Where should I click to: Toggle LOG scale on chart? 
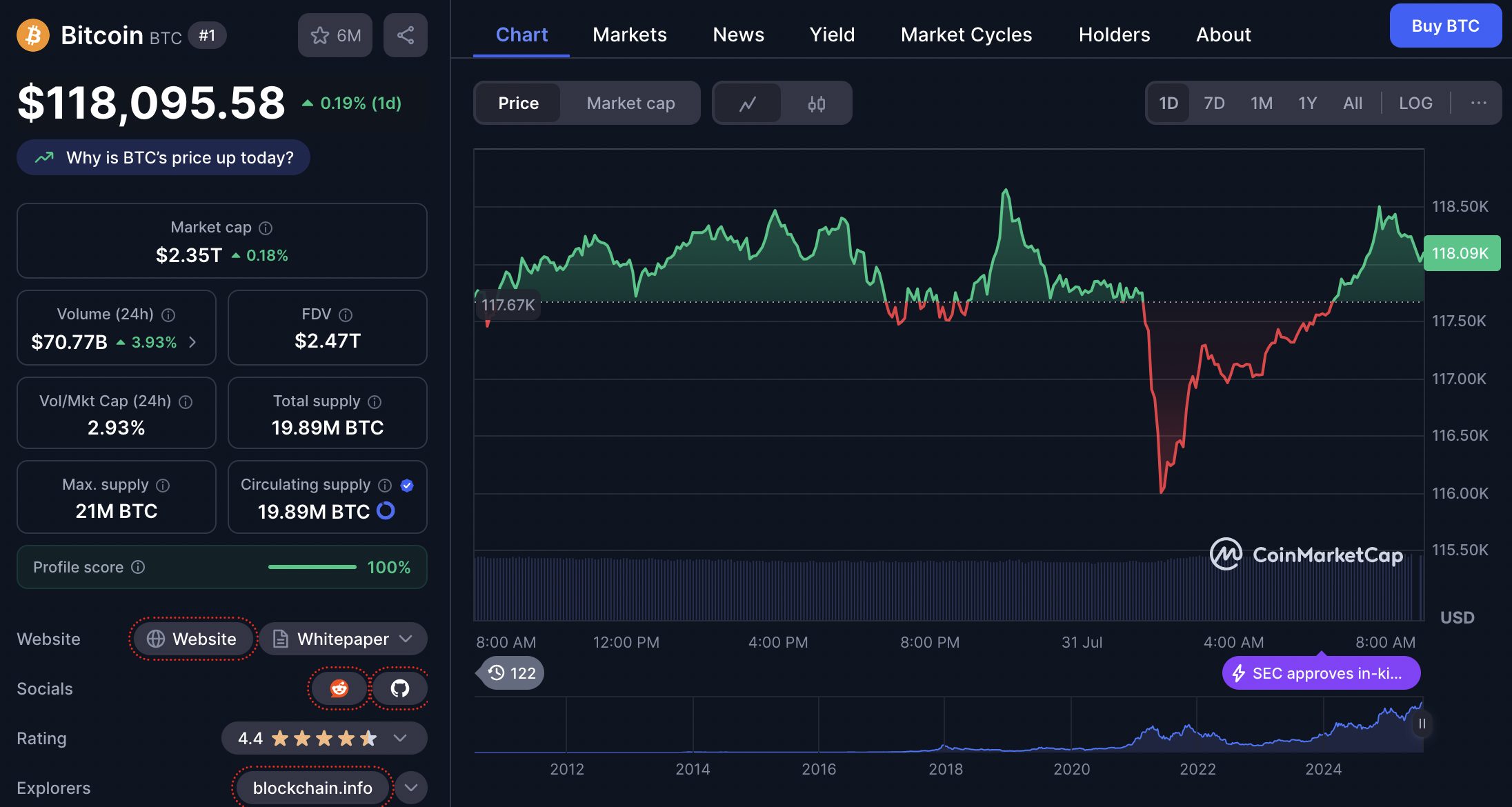(1415, 103)
